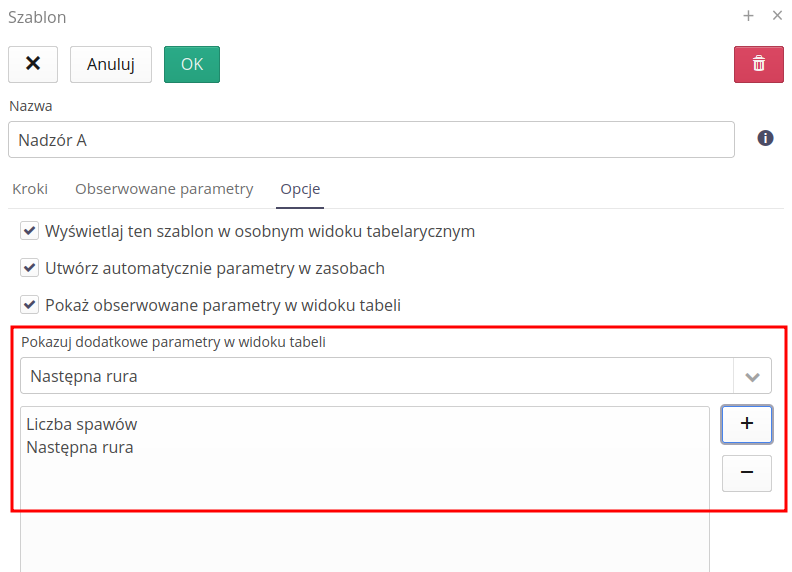This screenshot has height=572, width=792.
Task: Remove parameter with minus button
Action: tap(746, 473)
